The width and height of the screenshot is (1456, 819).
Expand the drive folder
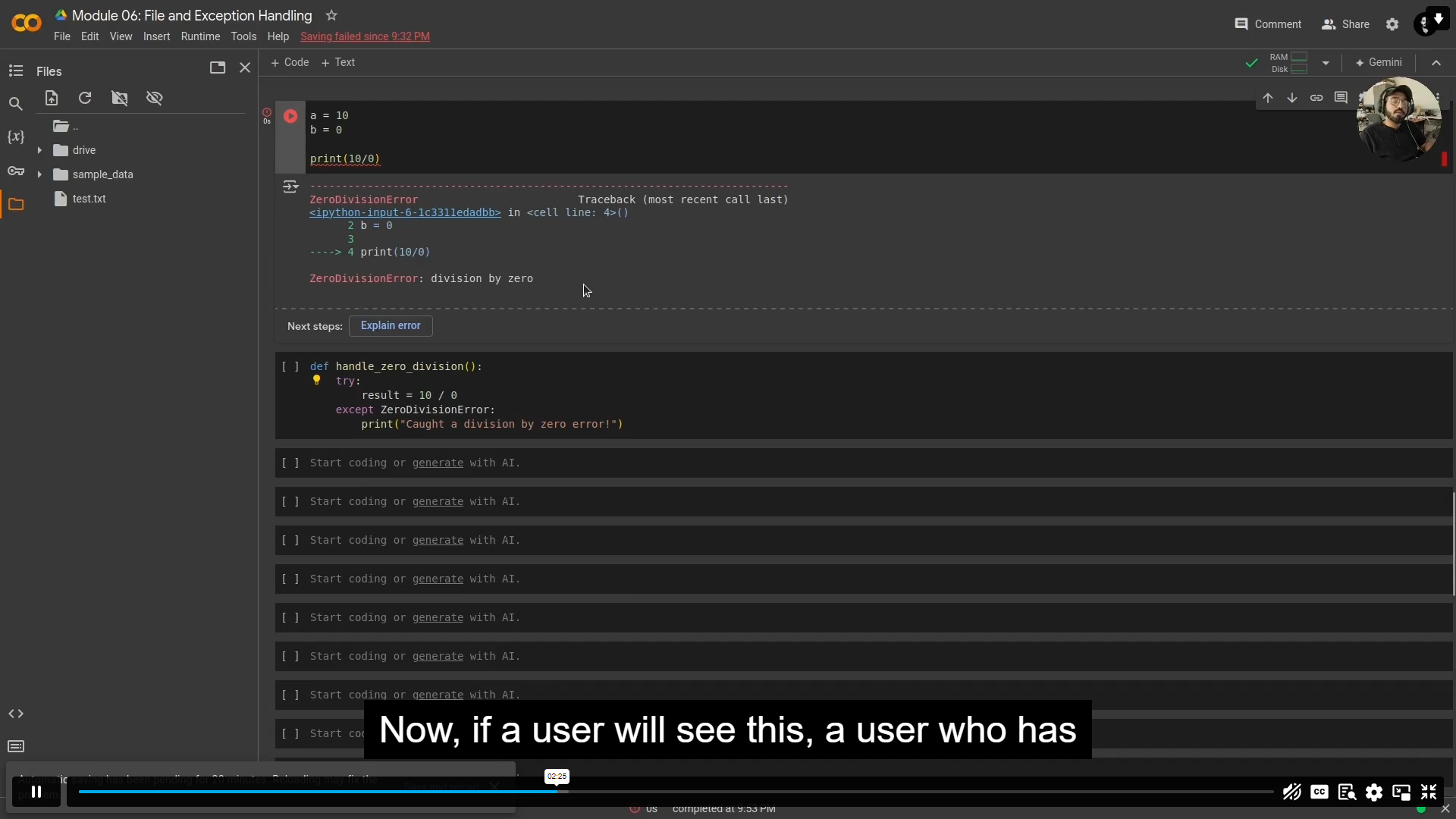pos(40,150)
